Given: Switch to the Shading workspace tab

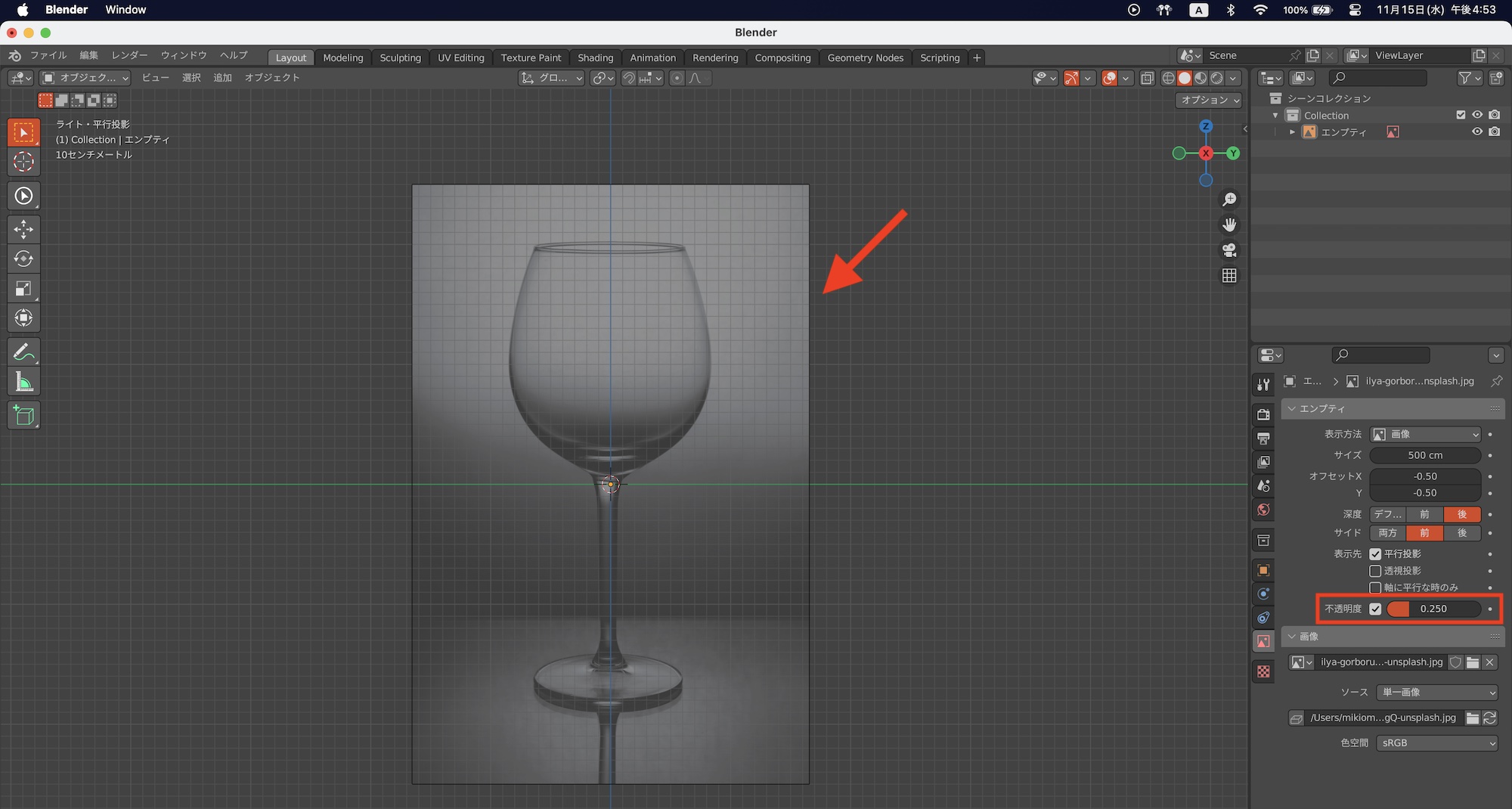Looking at the screenshot, I should (x=595, y=57).
